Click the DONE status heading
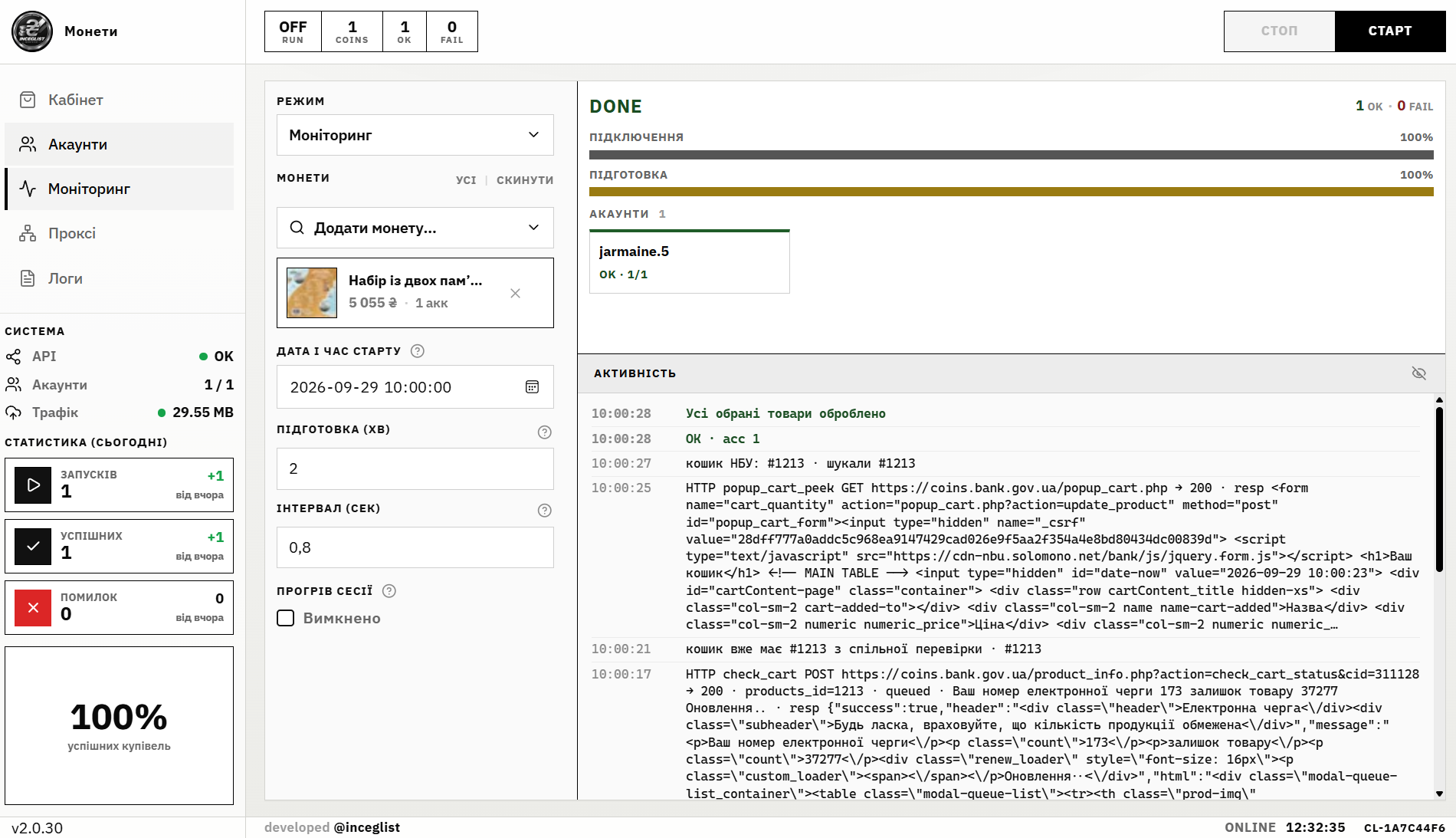 coord(615,107)
